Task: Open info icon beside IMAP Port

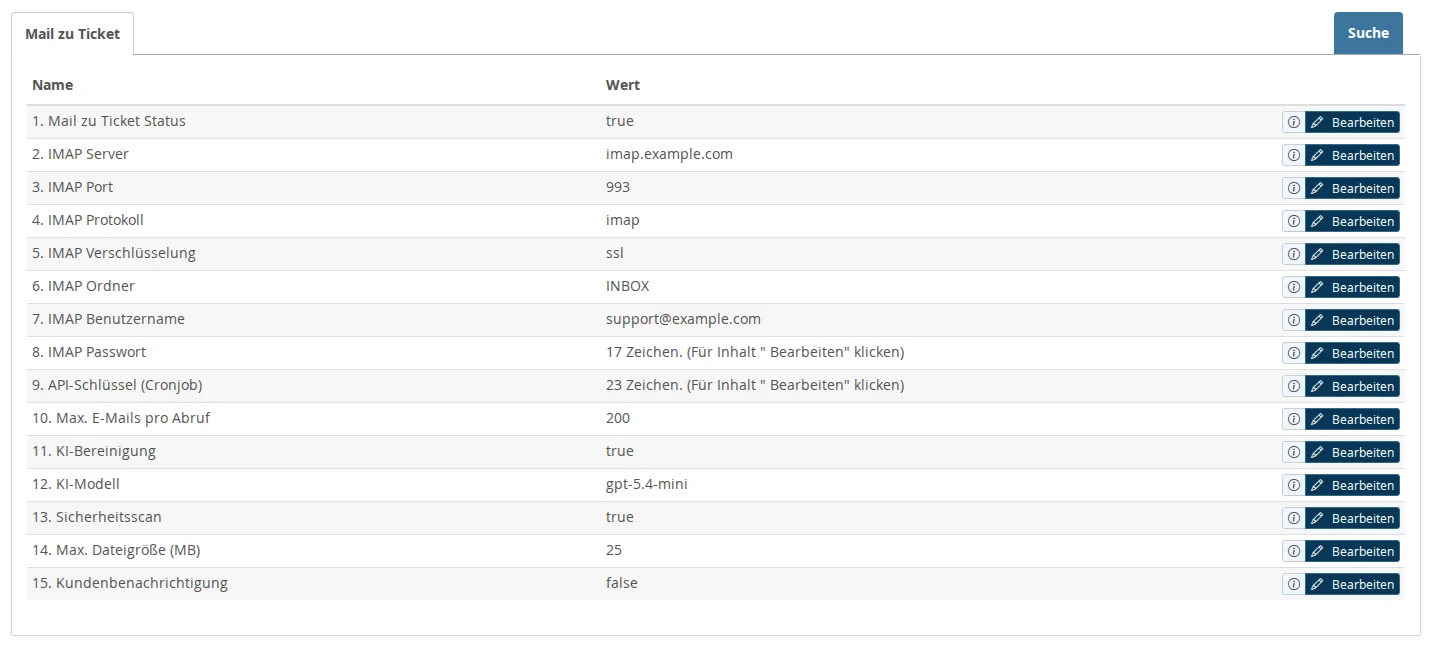Action: (1293, 188)
